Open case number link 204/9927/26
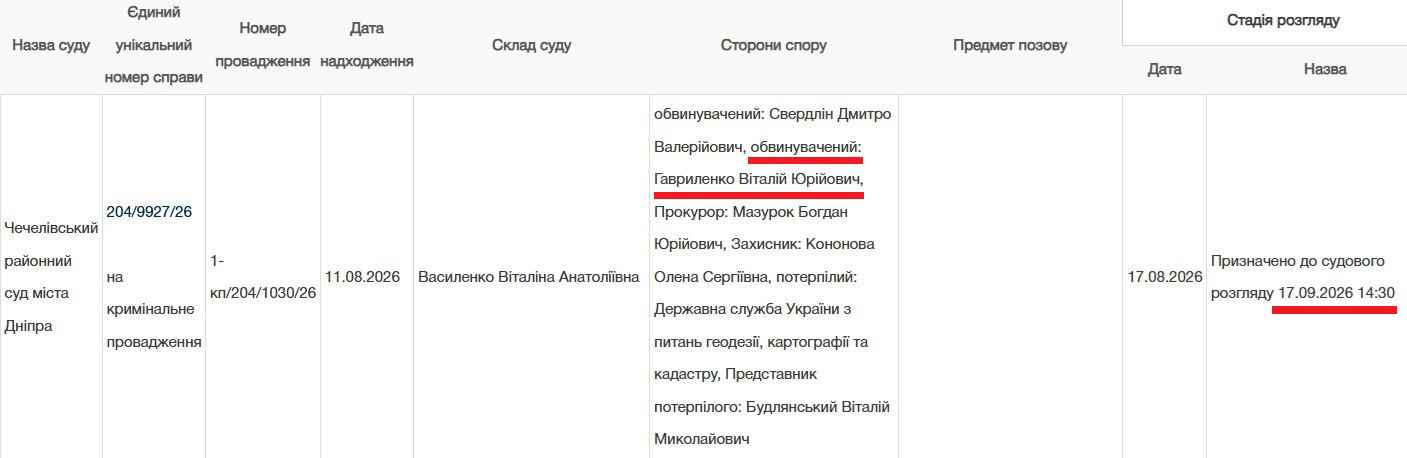Screen dimensions: 1407x458 click(149, 211)
